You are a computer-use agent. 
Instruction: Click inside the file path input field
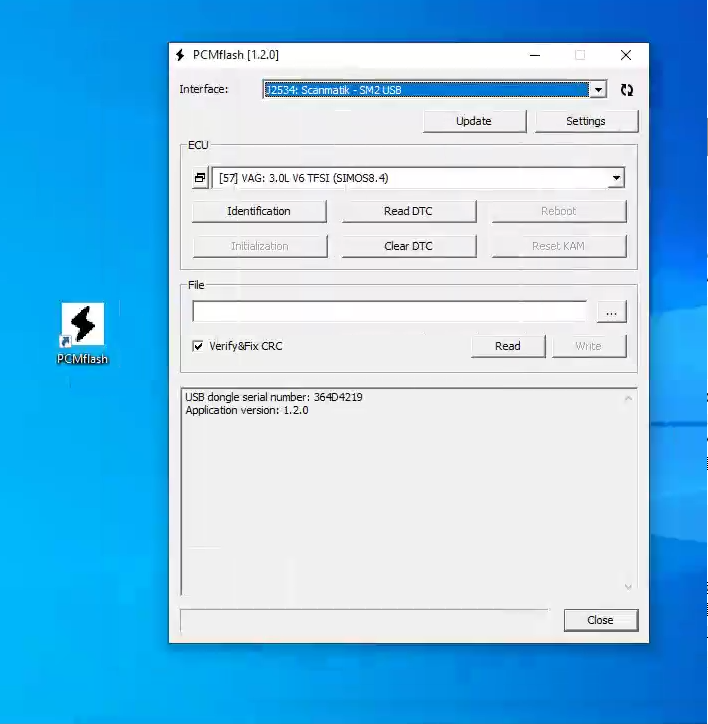click(x=390, y=312)
